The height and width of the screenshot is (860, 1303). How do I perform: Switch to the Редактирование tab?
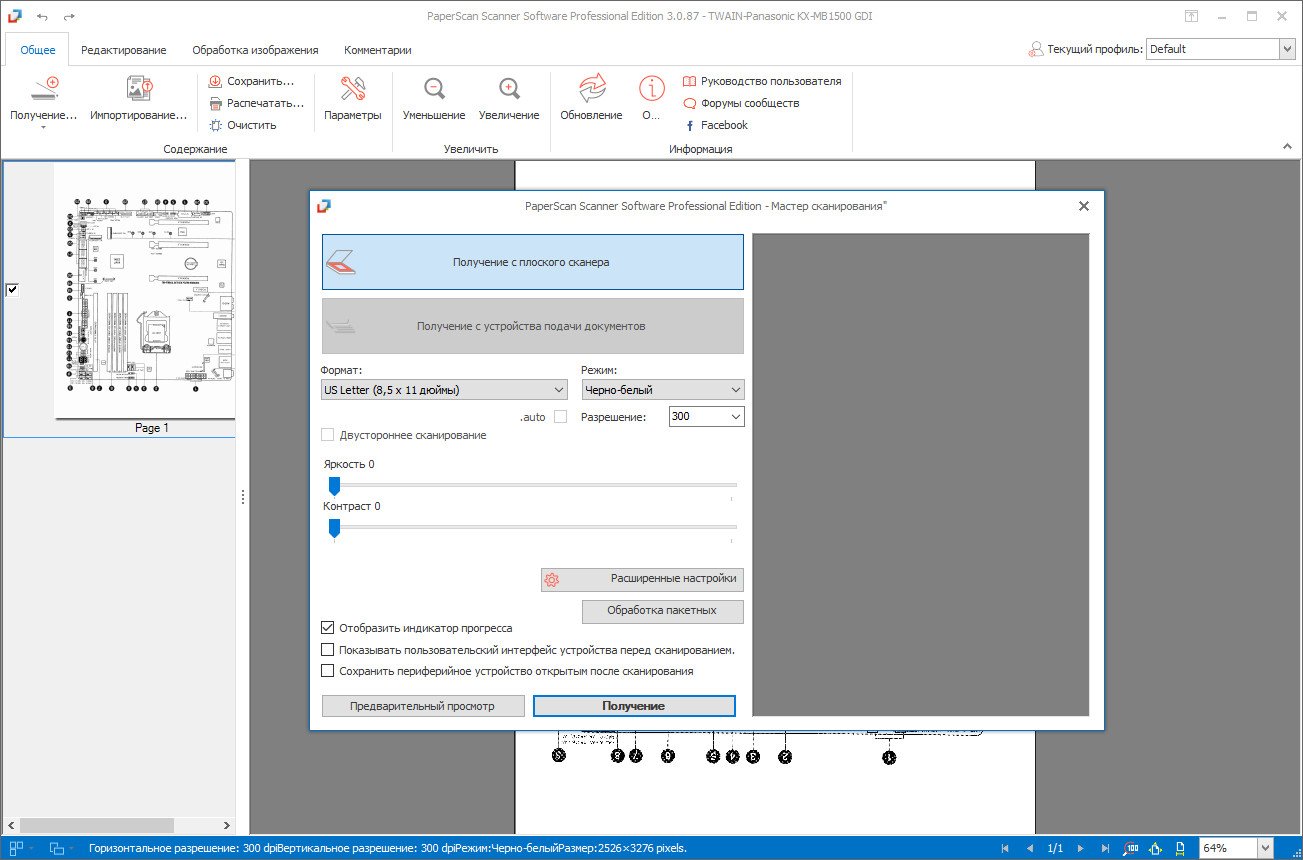click(124, 50)
